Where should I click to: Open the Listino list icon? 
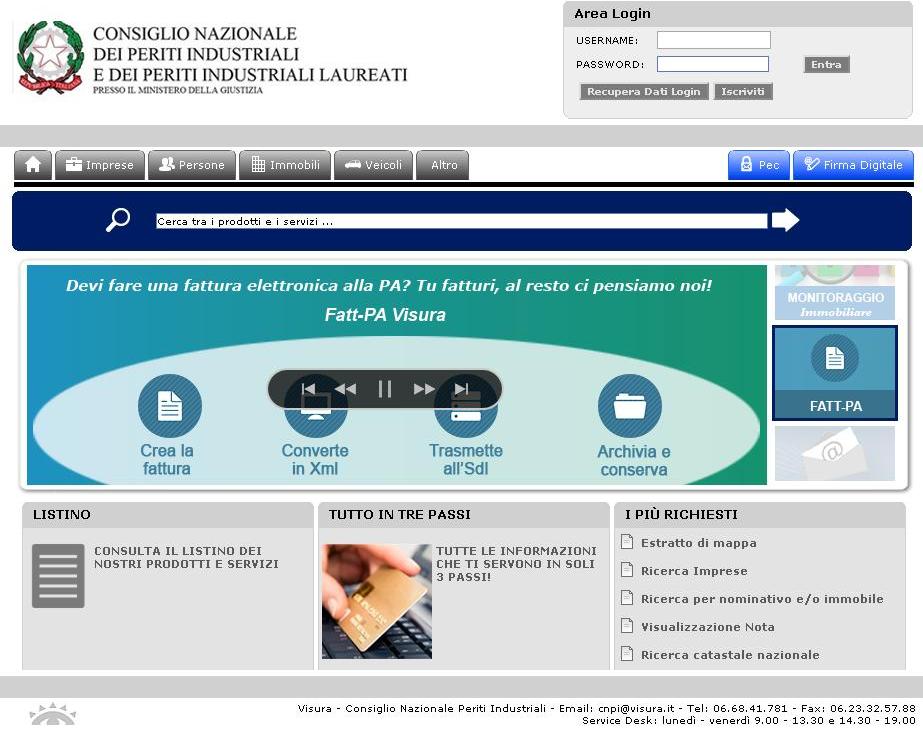click(x=58, y=575)
